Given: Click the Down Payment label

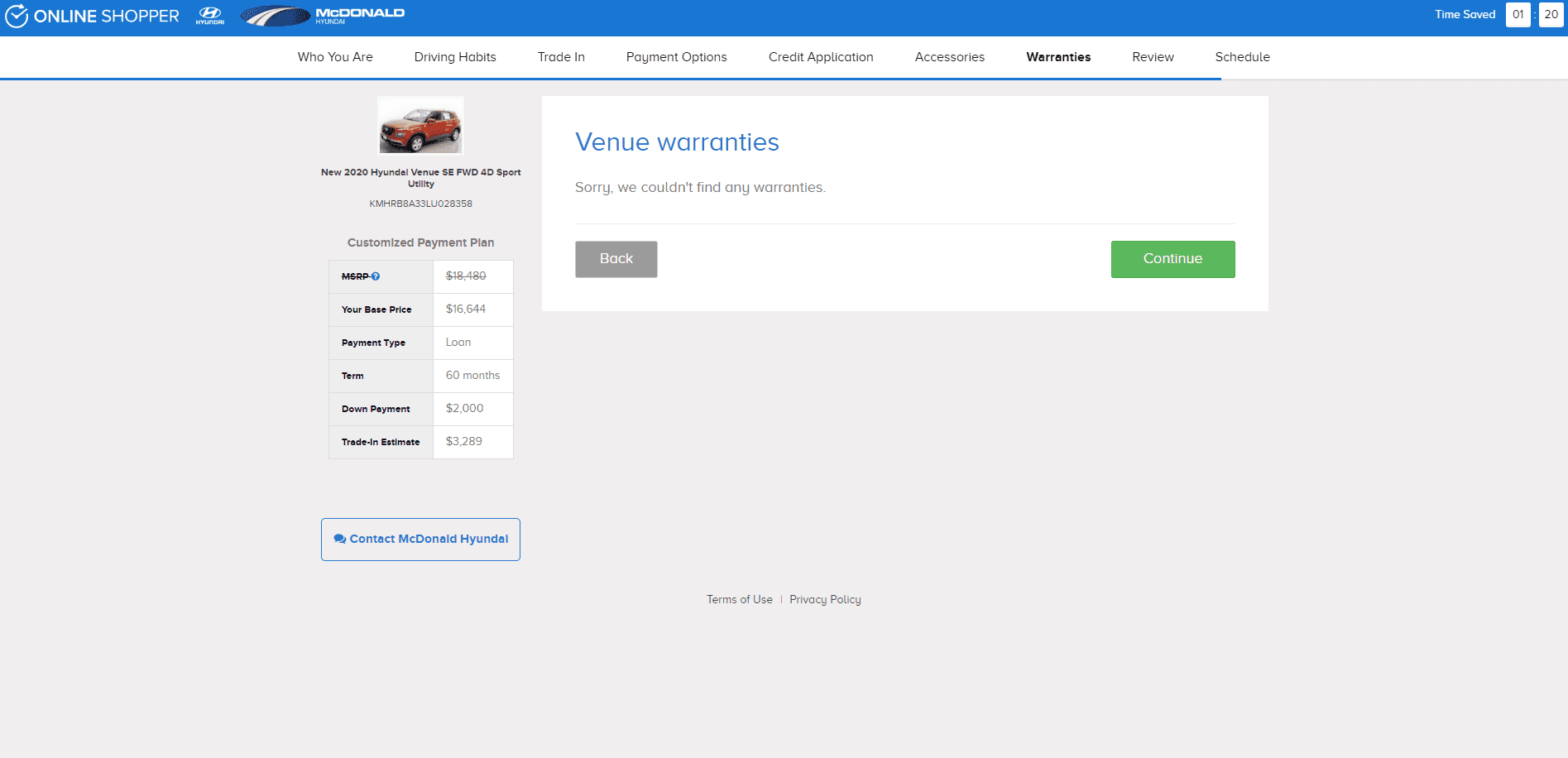Looking at the screenshot, I should pyautogui.click(x=376, y=409).
